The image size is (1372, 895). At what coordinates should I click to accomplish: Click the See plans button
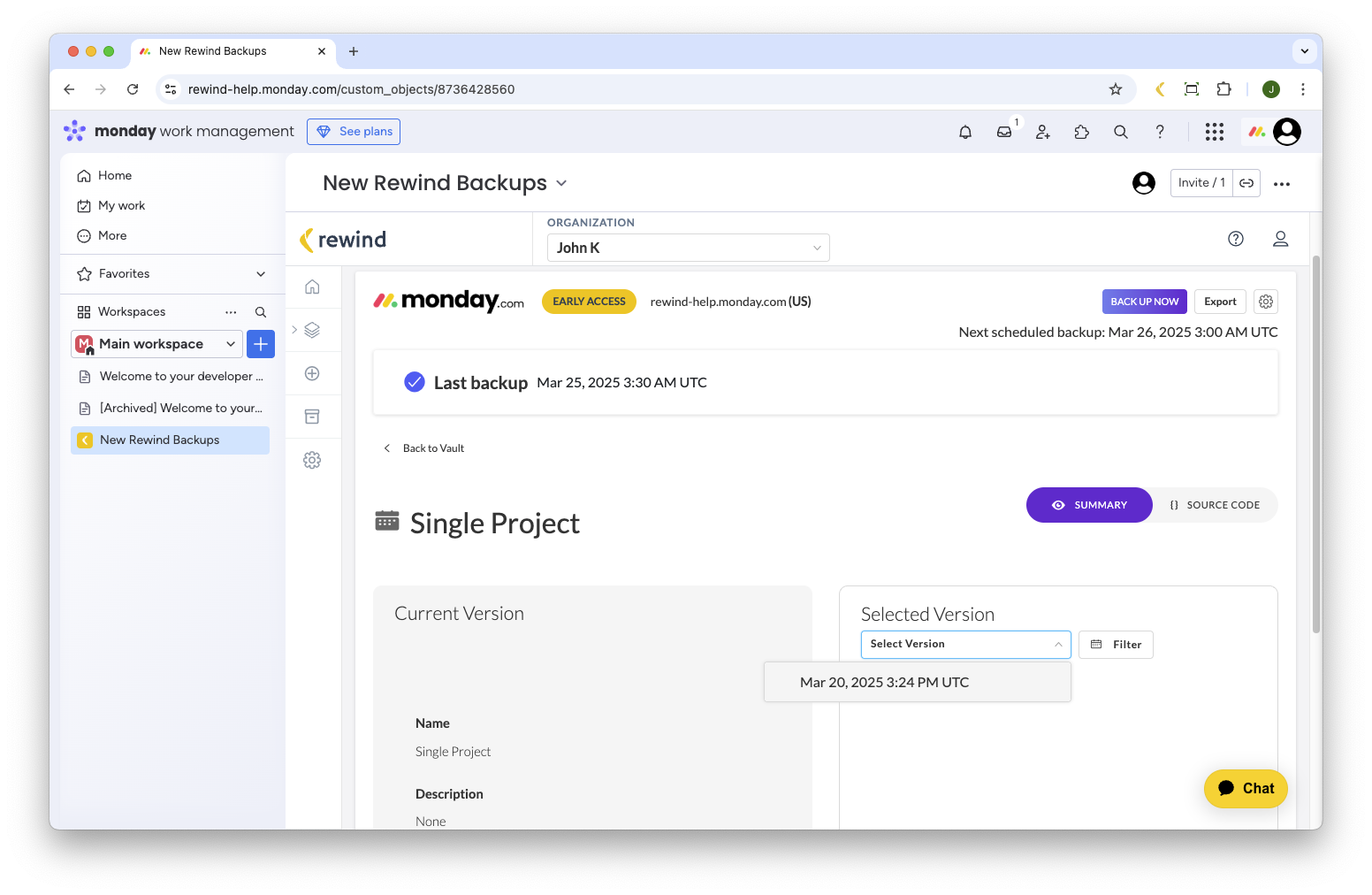pyautogui.click(x=354, y=132)
